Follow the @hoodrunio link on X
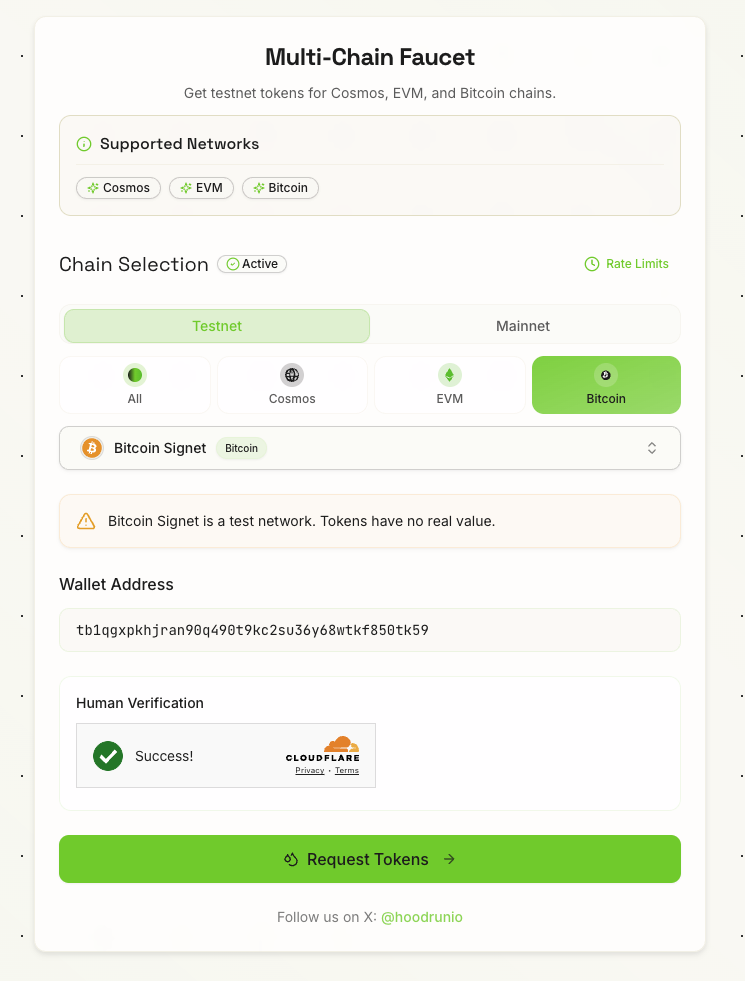745x981 pixels. coord(422,917)
